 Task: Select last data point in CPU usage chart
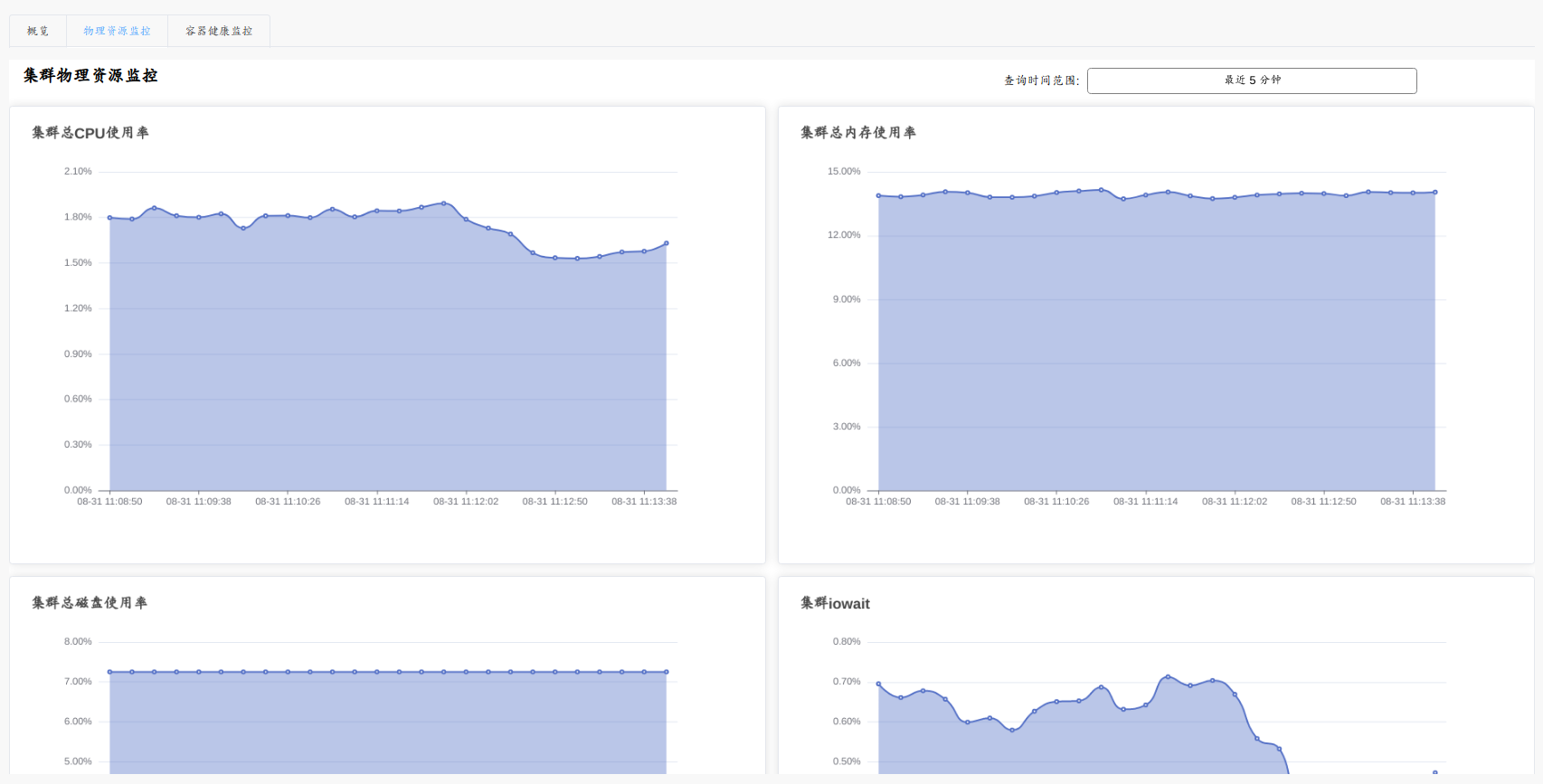[x=667, y=243]
